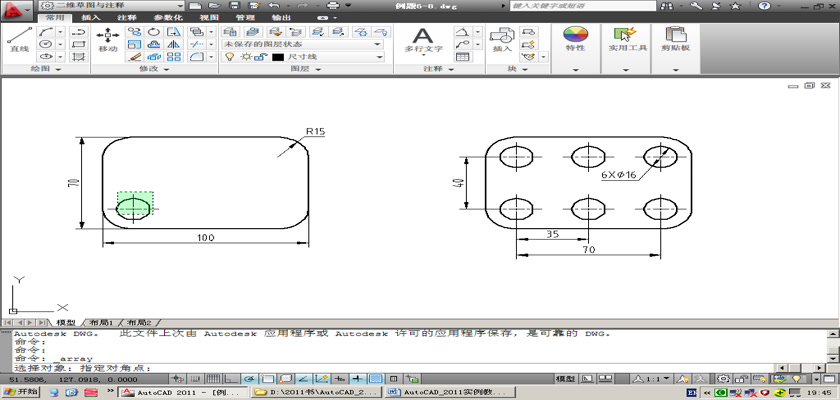Expand the layer state dropdown 未保存的图层状态

[302, 45]
